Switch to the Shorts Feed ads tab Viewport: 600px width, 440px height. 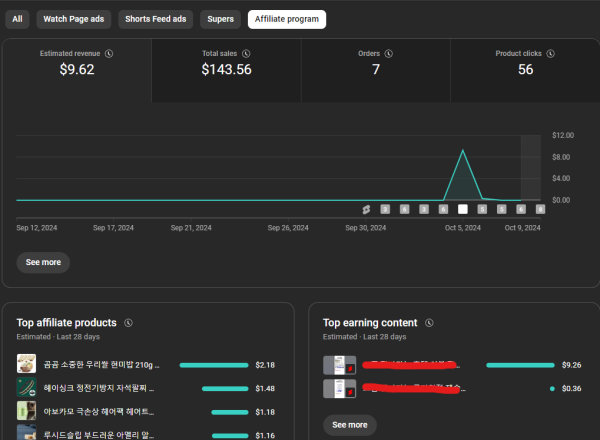point(155,19)
